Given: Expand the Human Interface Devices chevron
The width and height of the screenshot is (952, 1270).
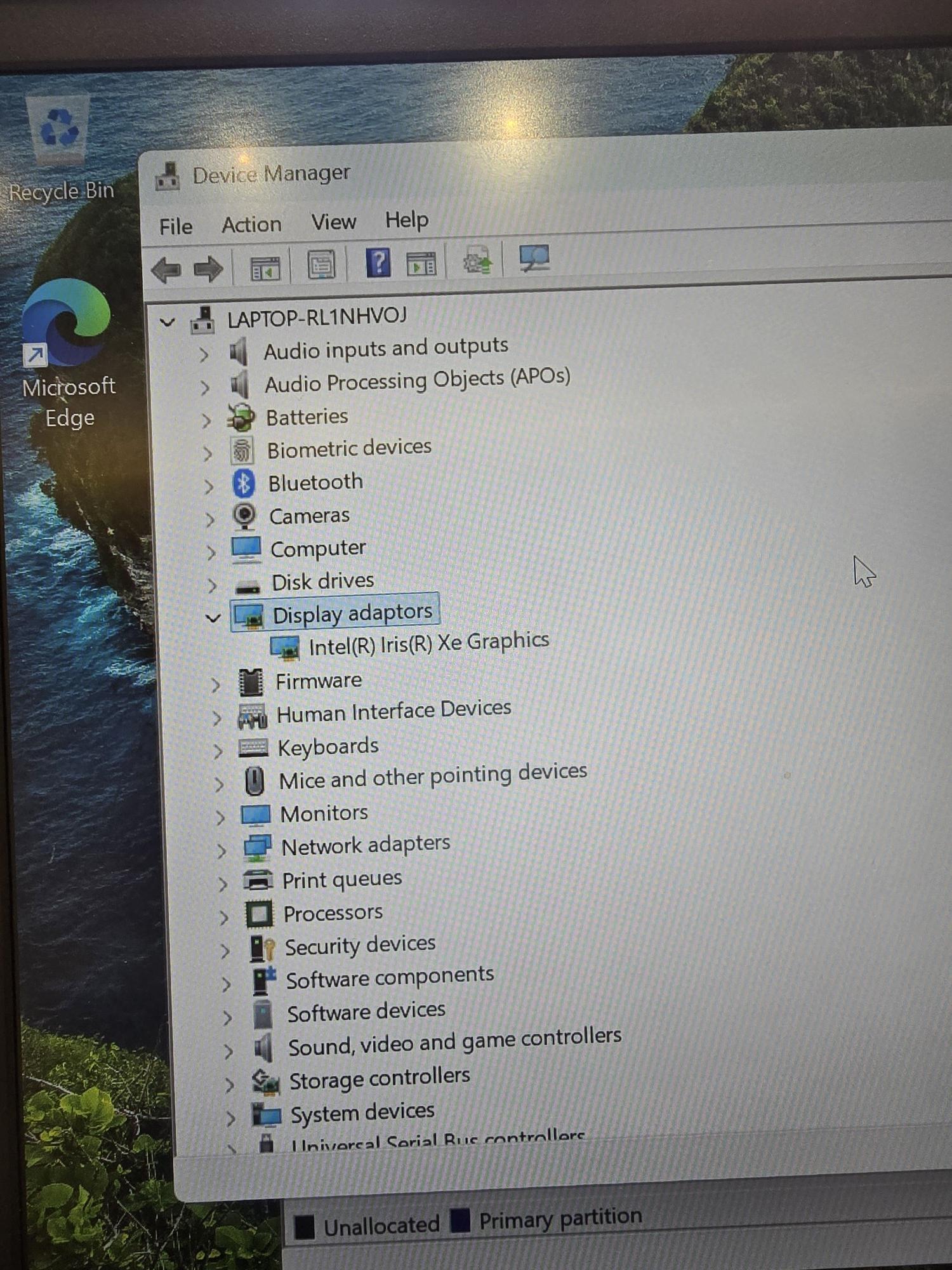Looking at the screenshot, I should tap(216, 718).
